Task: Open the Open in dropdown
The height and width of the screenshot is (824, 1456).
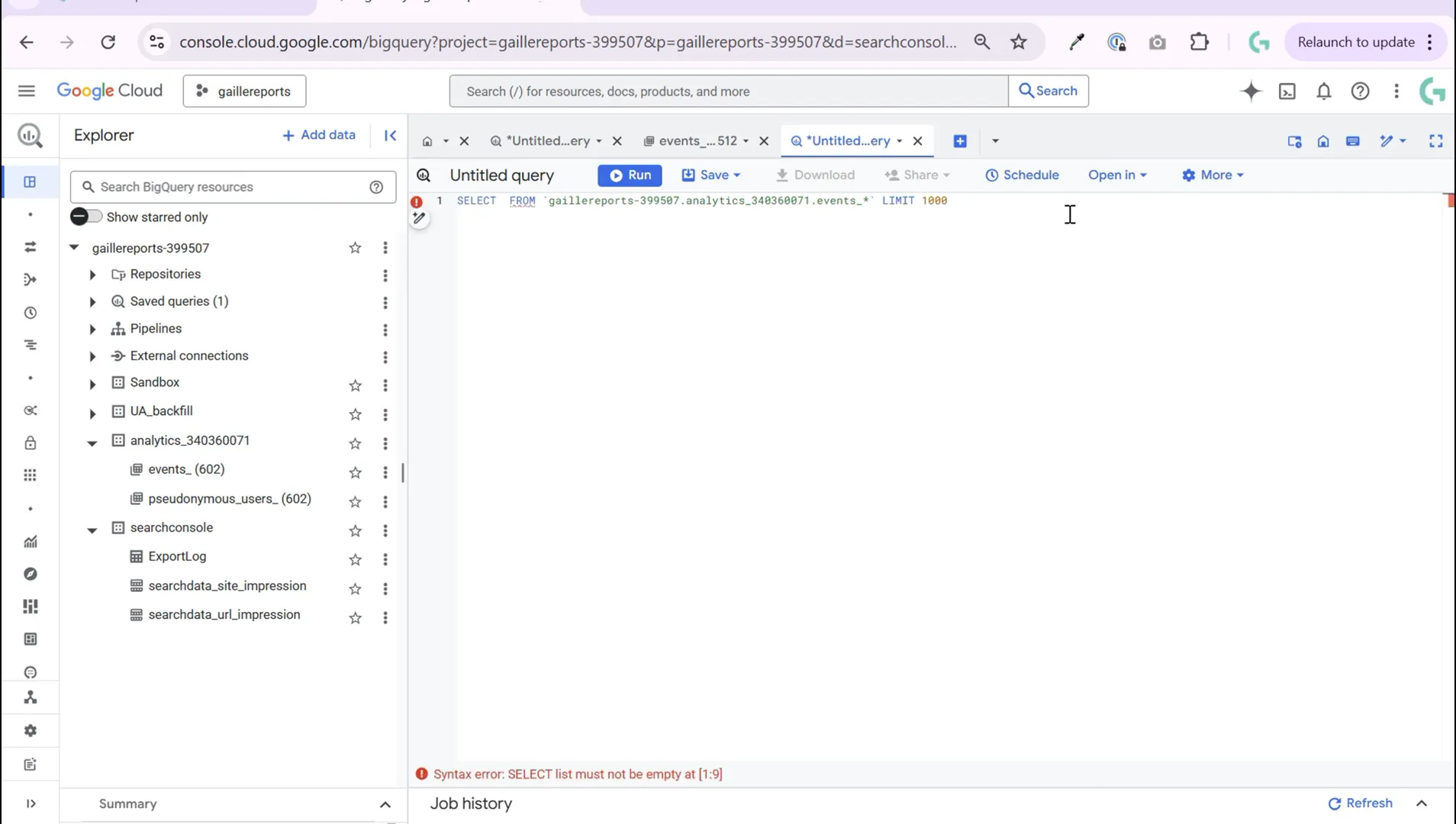Action: tap(1117, 175)
